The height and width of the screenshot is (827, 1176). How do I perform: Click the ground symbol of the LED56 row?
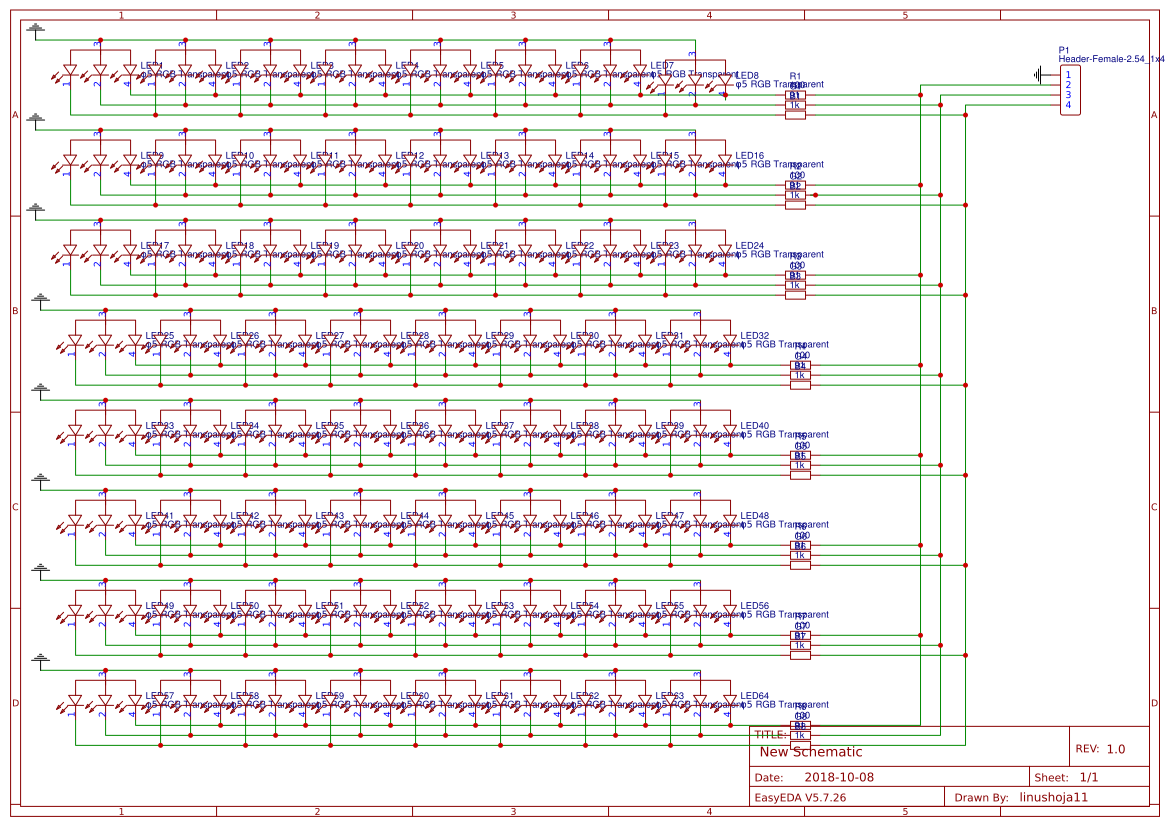click(x=40, y=568)
